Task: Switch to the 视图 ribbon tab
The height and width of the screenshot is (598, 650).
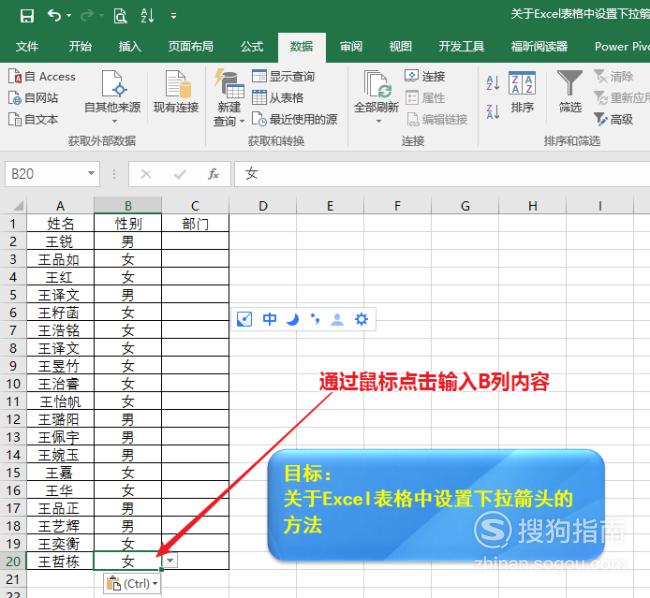Action: click(x=400, y=46)
